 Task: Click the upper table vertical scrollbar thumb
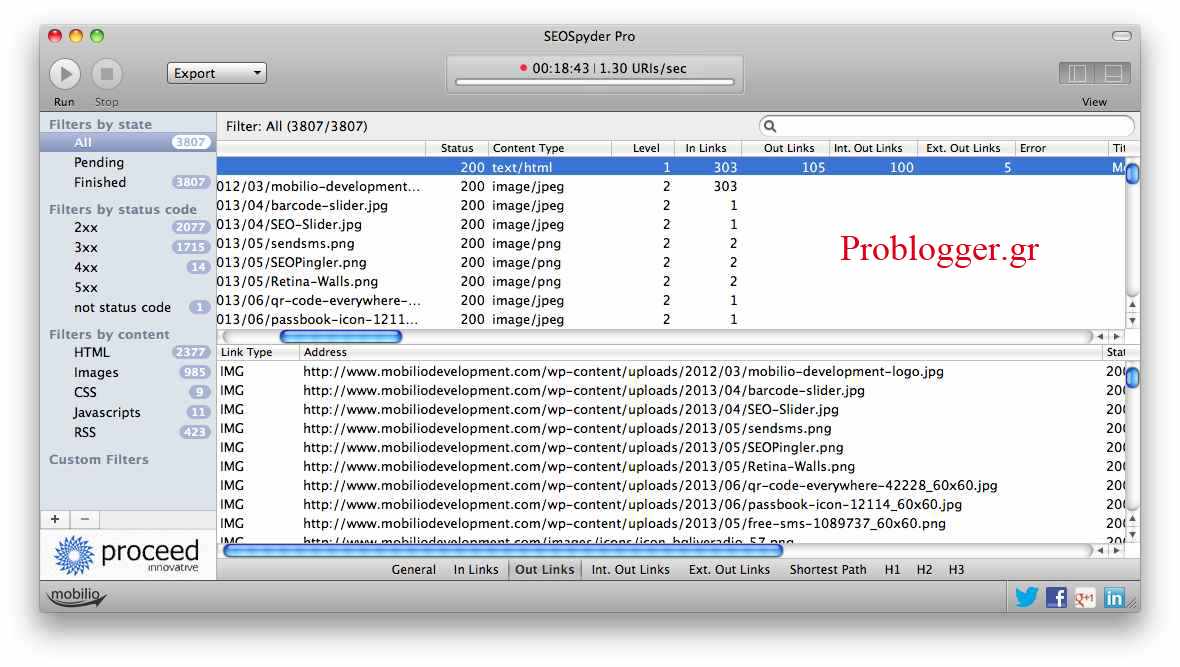click(1132, 173)
